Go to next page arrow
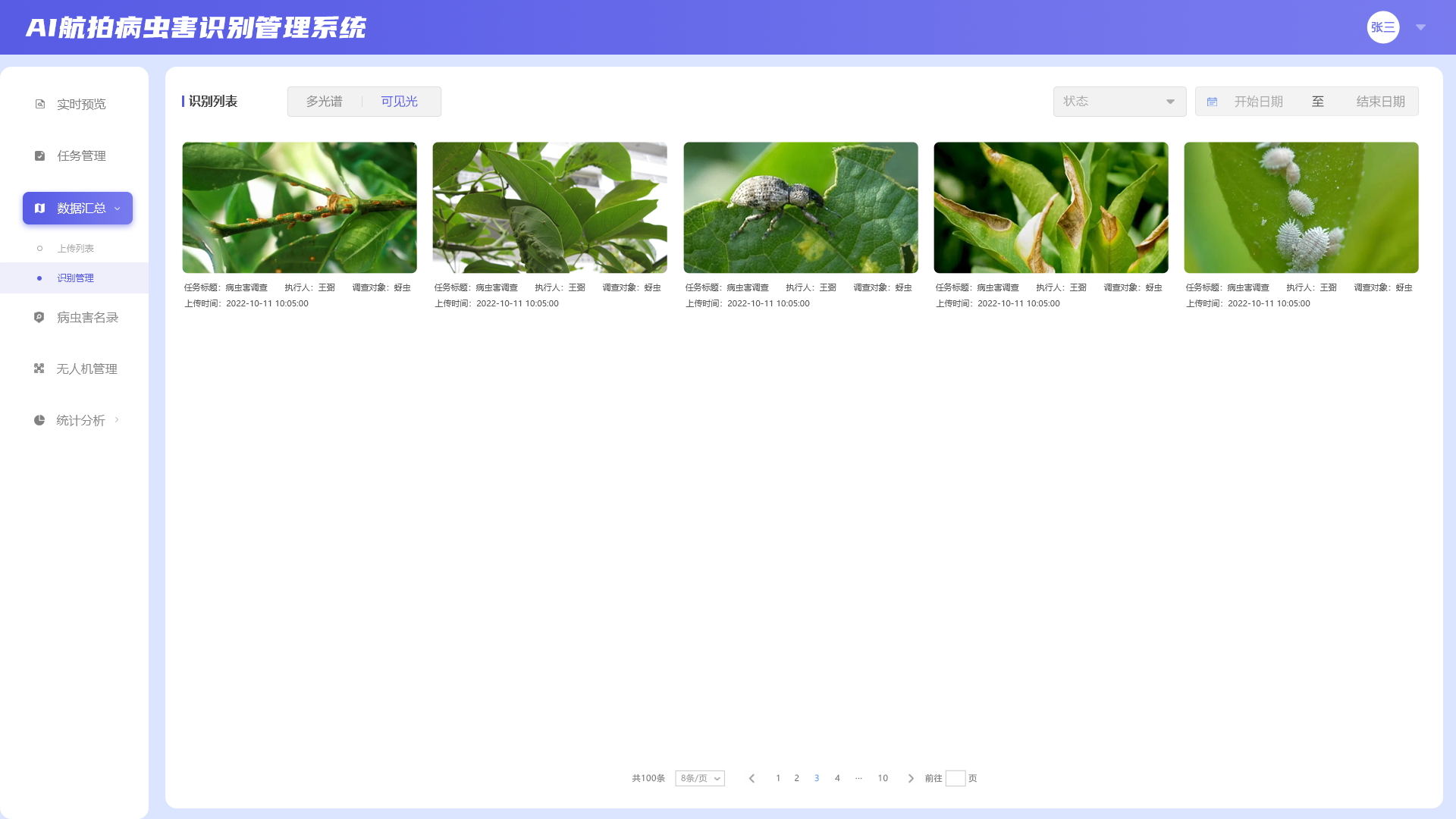 (911, 778)
